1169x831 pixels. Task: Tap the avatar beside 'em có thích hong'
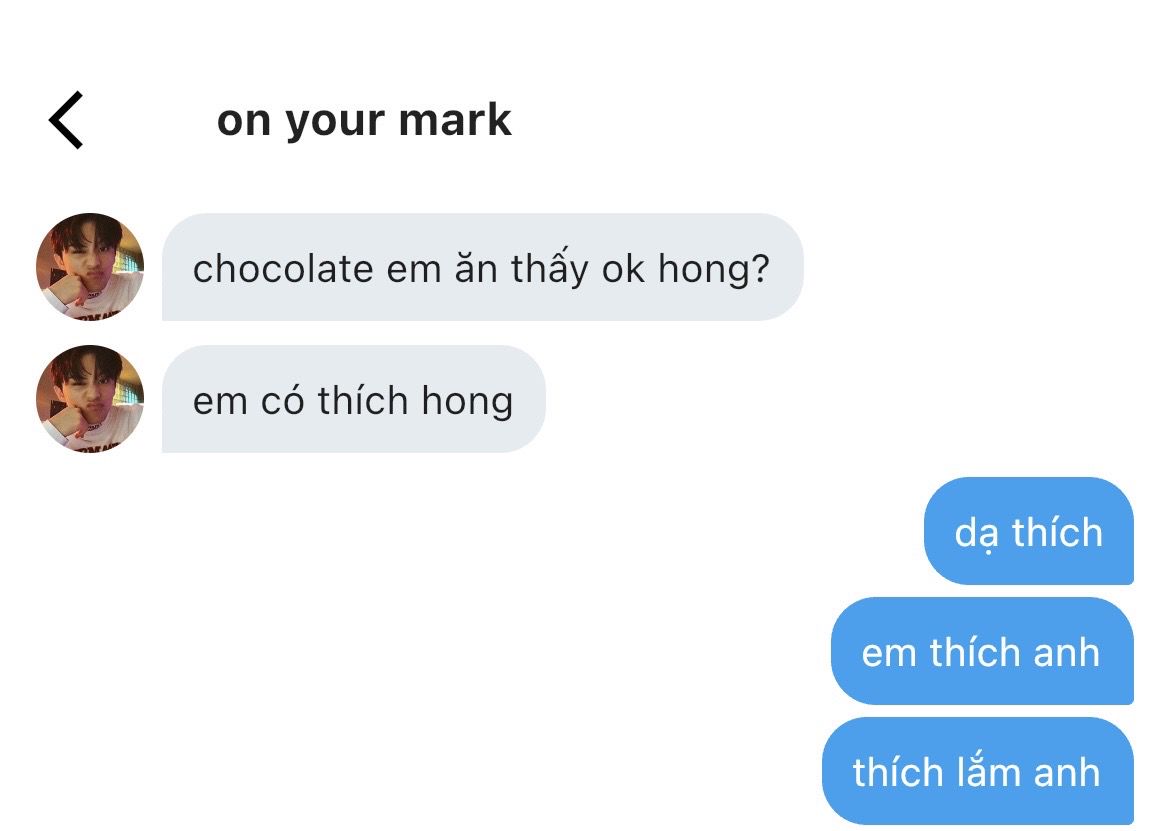[x=90, y=399]
